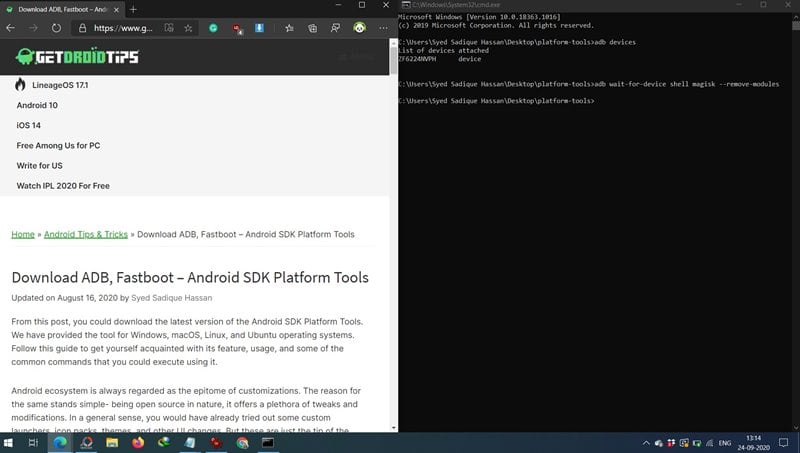This screenshot has width=800, height=453.
Task: Open the Action Center notifications icon
Action: tap(784, 443)
